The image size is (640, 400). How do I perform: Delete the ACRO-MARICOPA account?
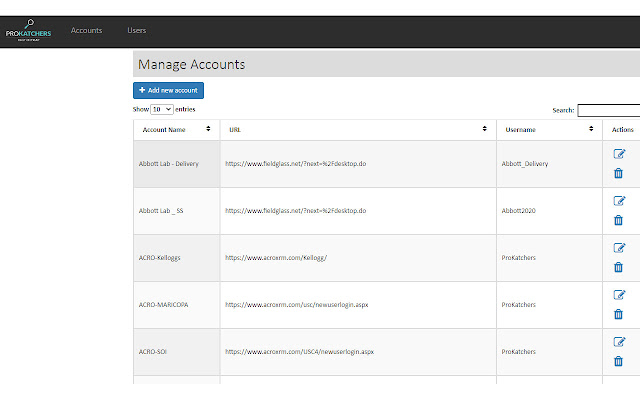click(618, 314)
